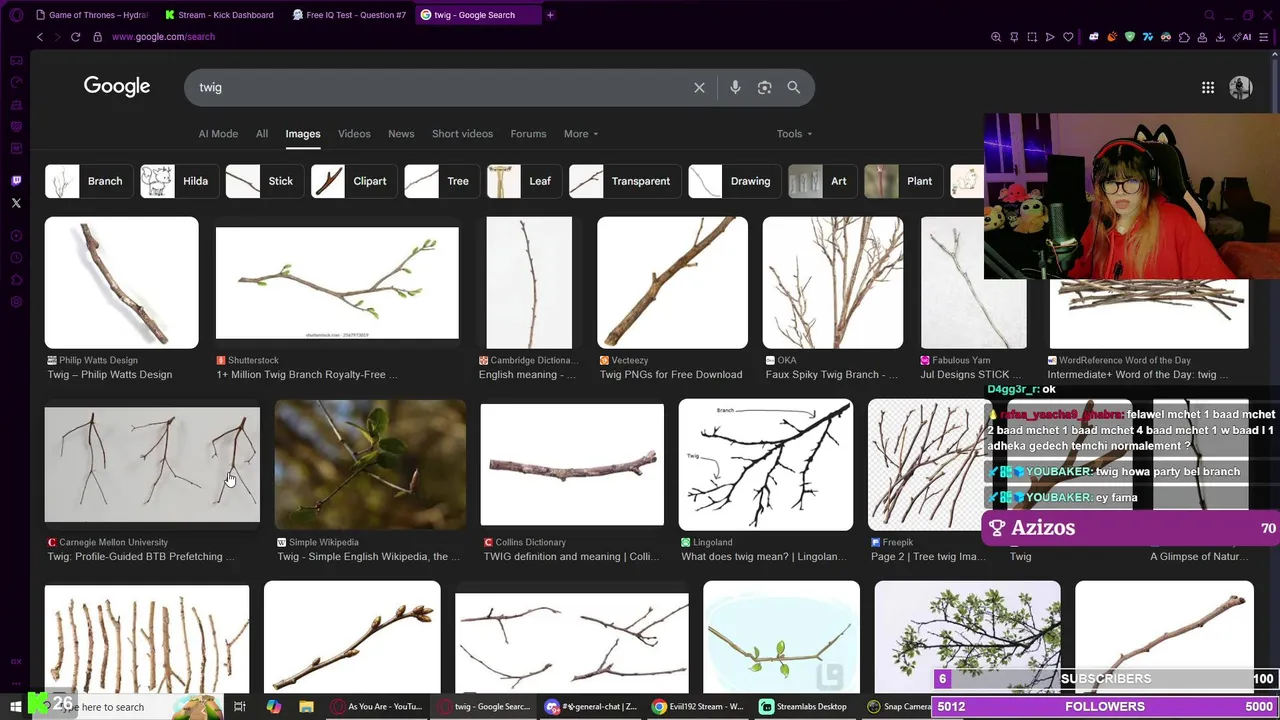The image size is (1280, 720).
Task: Open Task View in the taskbar
Action: (x=240, y=707)
